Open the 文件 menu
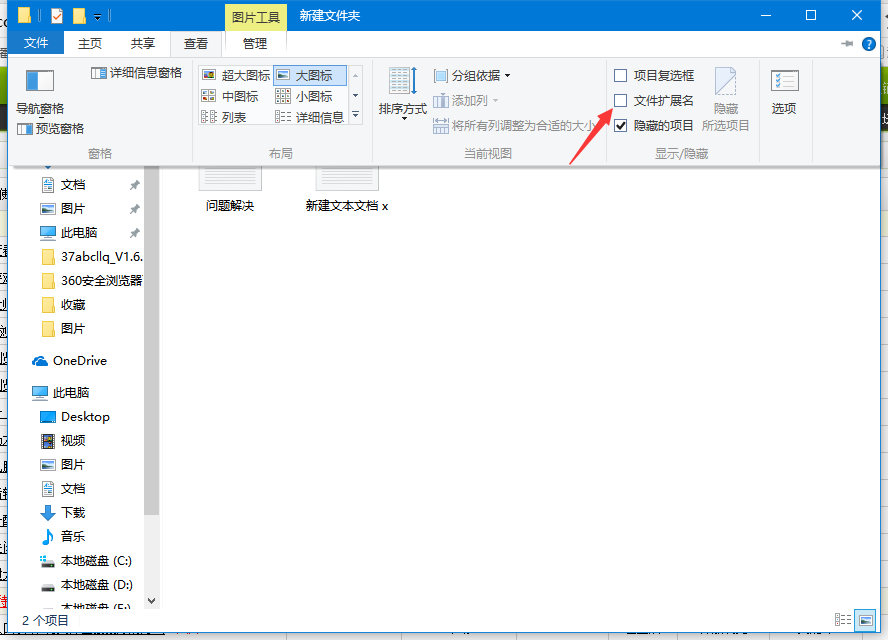This screenshot has width=888, height=640. coord(36,43)
